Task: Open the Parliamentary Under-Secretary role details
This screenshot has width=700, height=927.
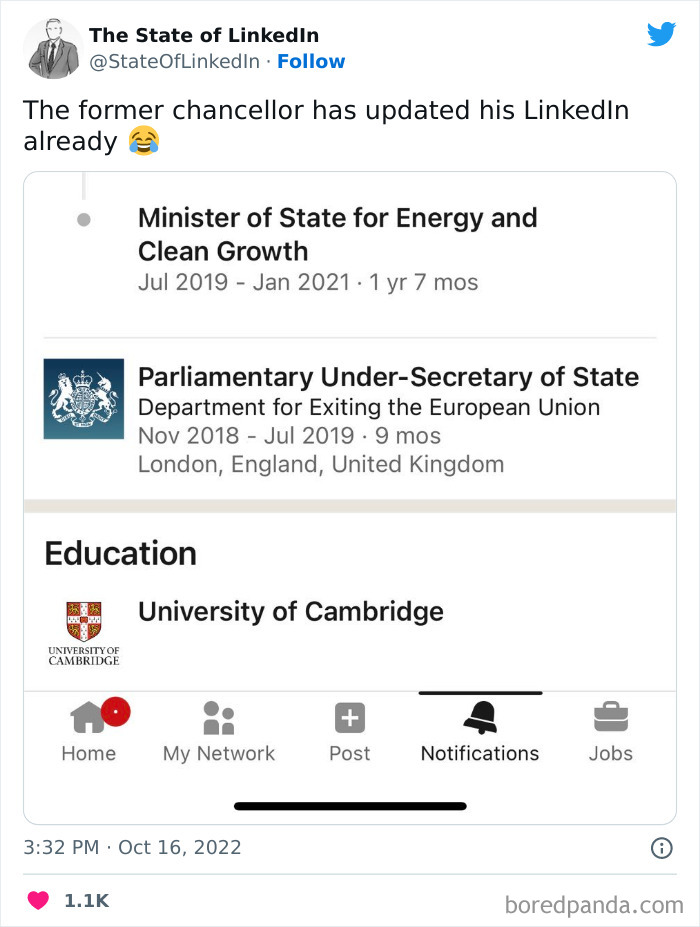Action: pos(389,377)
